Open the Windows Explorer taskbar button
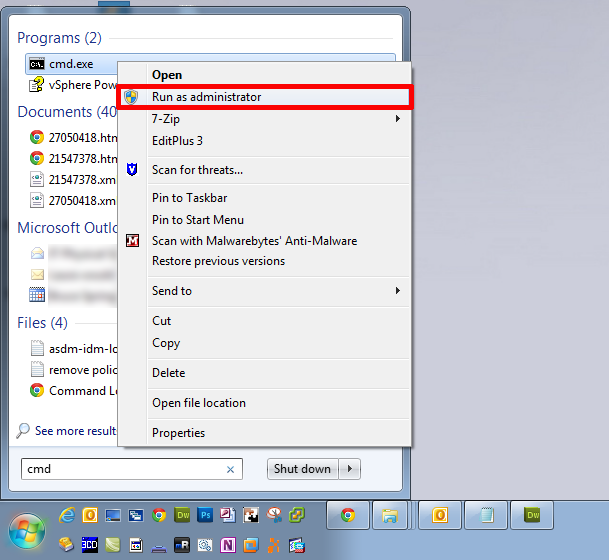This screenshot has width=609, height=560. tap(390, 515)
